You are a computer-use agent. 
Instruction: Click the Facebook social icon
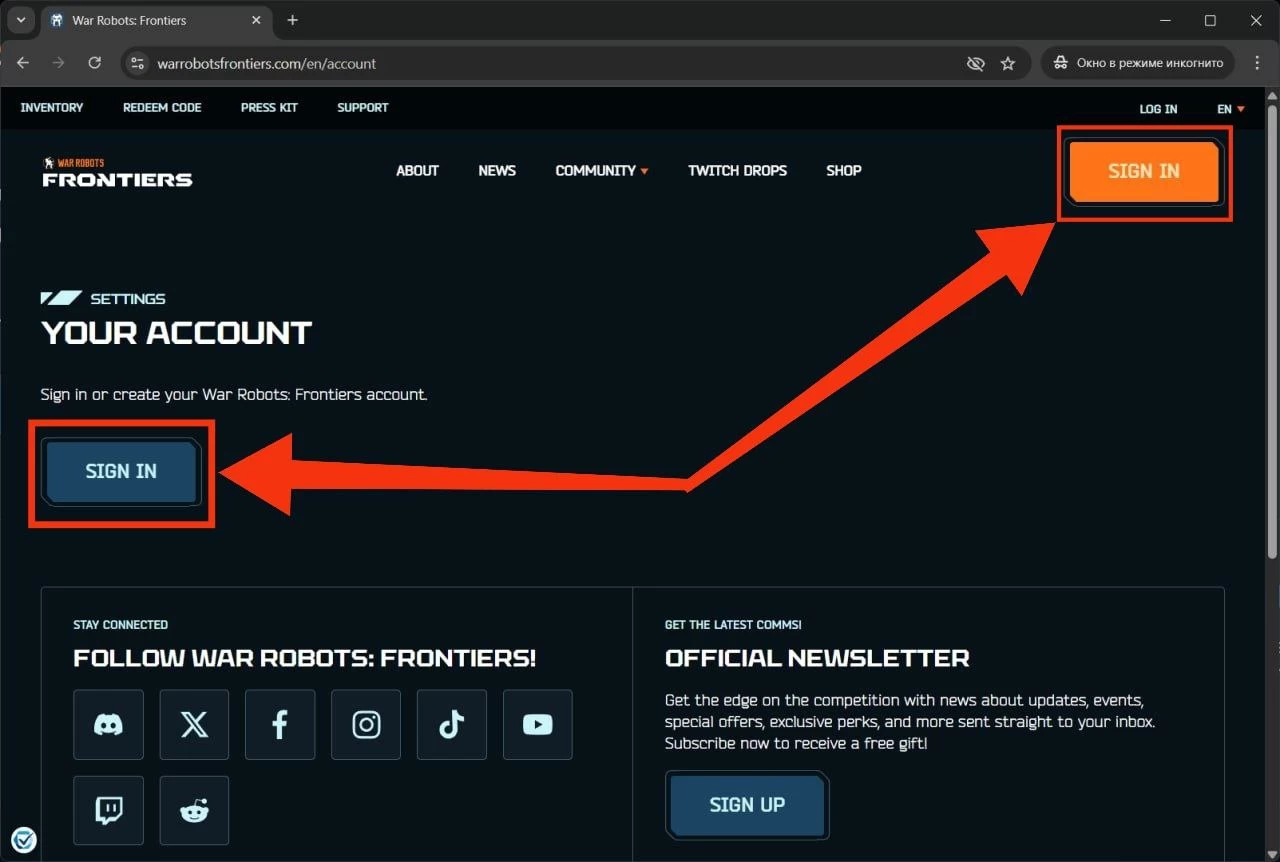click(280, 725)
